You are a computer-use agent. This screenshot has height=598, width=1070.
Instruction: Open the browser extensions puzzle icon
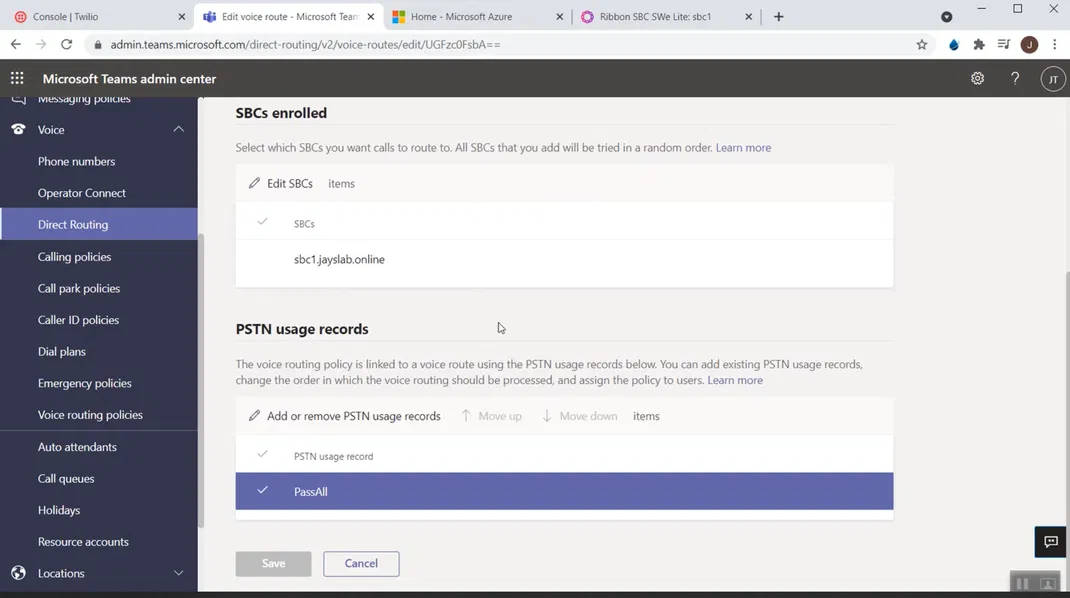978,45
